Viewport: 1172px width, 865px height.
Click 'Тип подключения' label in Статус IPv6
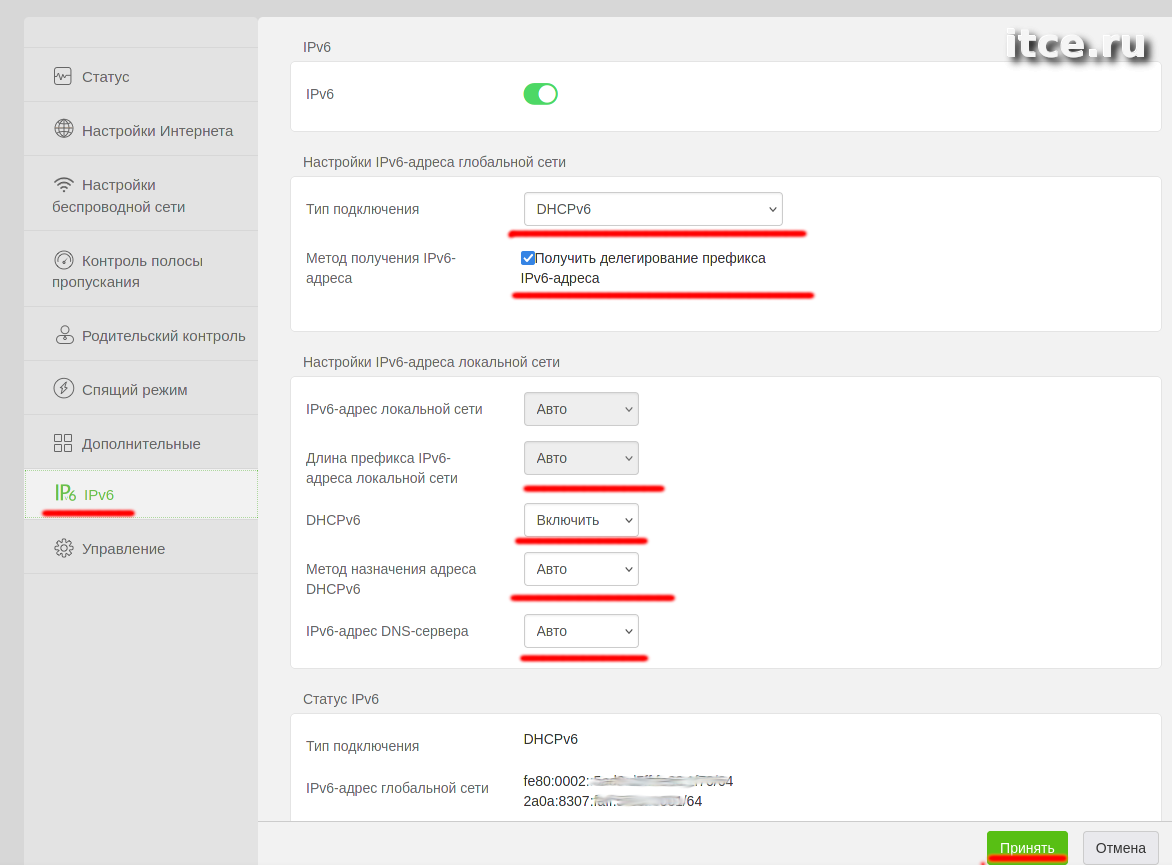pos(363,746)
